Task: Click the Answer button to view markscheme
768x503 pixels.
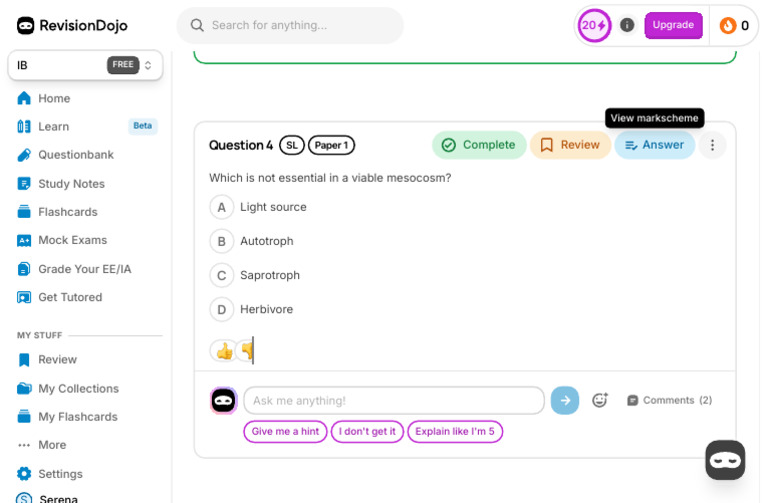Action: click(x=654, y=145)
